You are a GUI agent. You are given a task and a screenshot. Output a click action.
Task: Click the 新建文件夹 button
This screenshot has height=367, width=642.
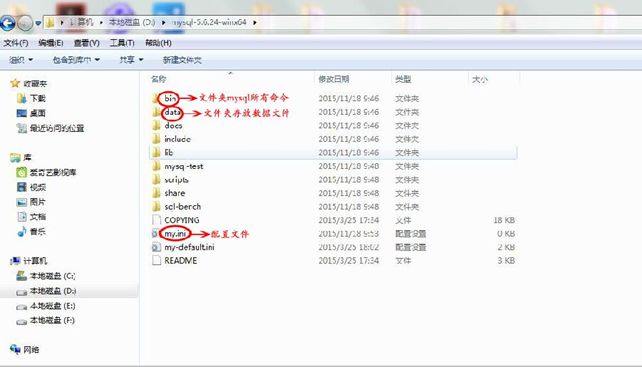tap(182, 60)
